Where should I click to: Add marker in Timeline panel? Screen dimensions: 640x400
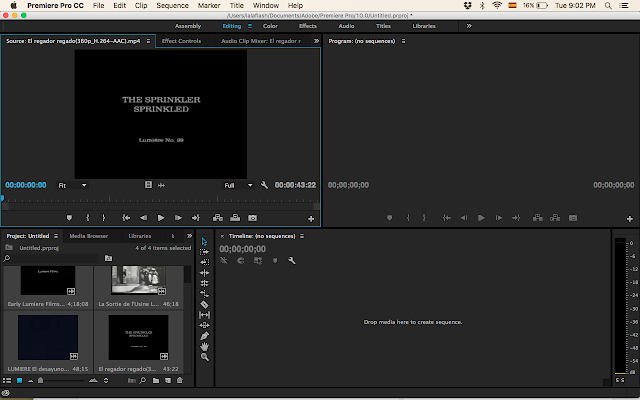(x=275, y=260)
